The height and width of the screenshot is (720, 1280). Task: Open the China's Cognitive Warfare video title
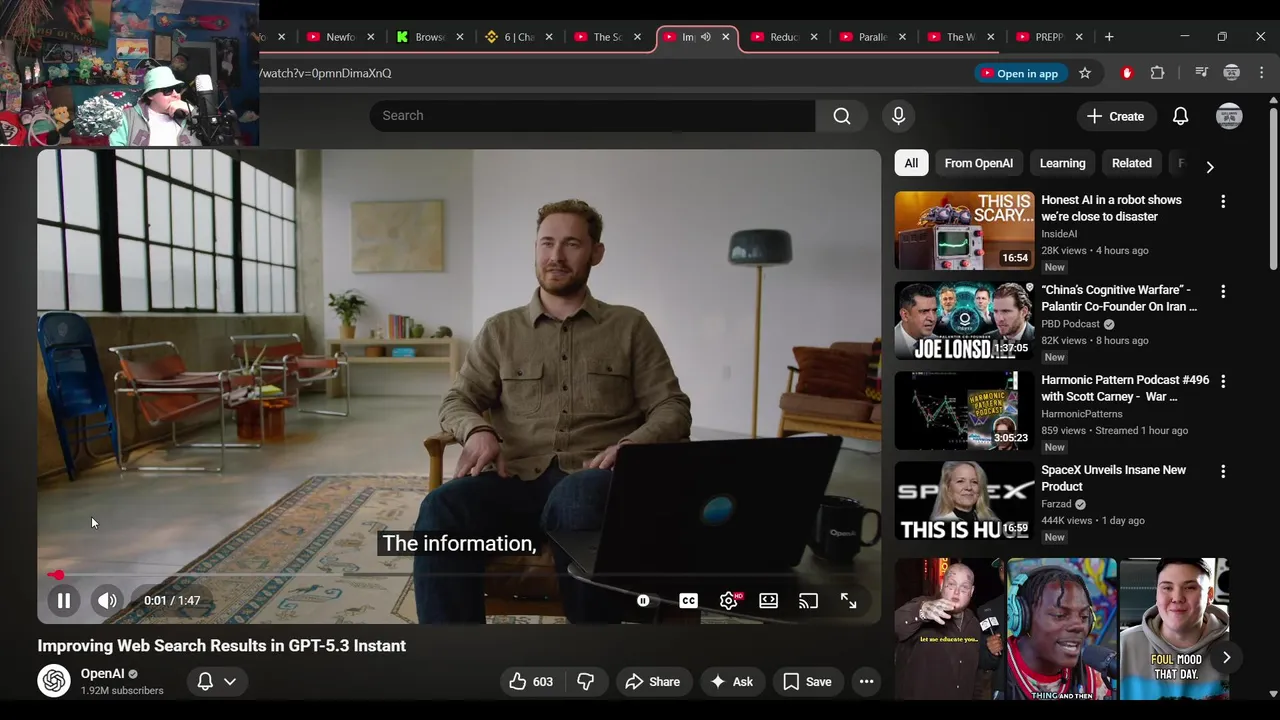click(x=1119, y=298)
